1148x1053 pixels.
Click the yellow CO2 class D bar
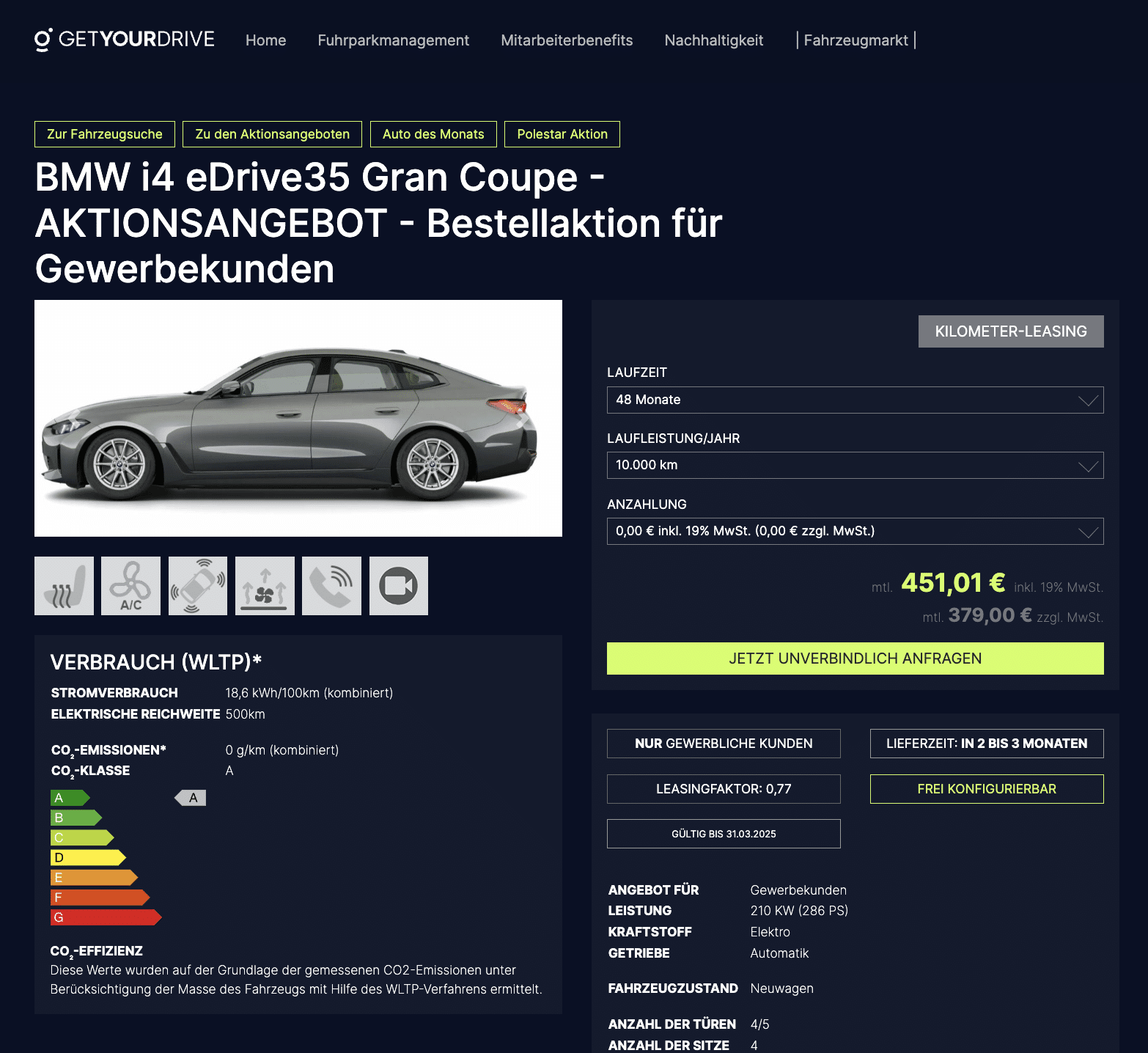(88, 857)
